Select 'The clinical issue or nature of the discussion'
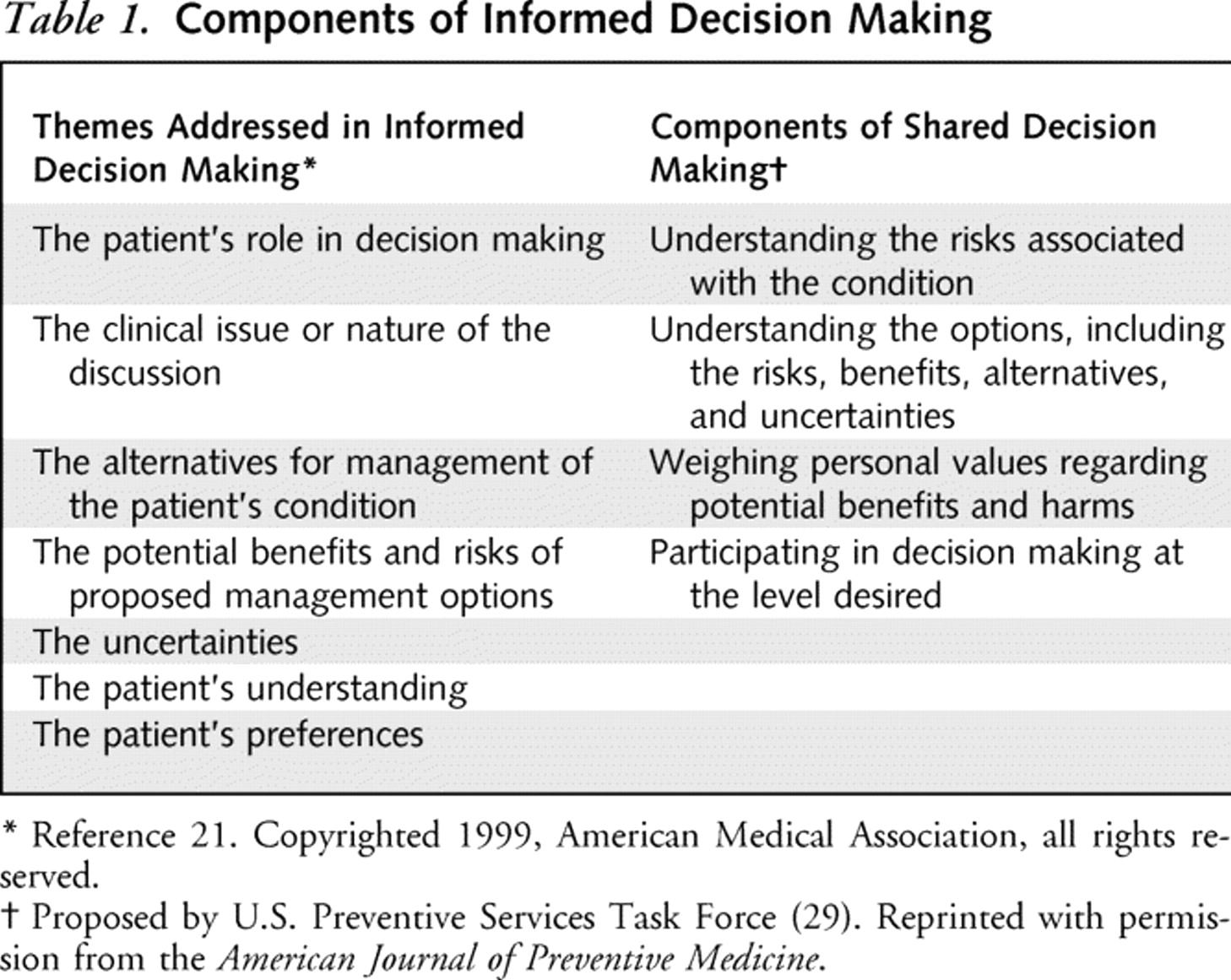Screen dimensions: 1231x980 291,350
